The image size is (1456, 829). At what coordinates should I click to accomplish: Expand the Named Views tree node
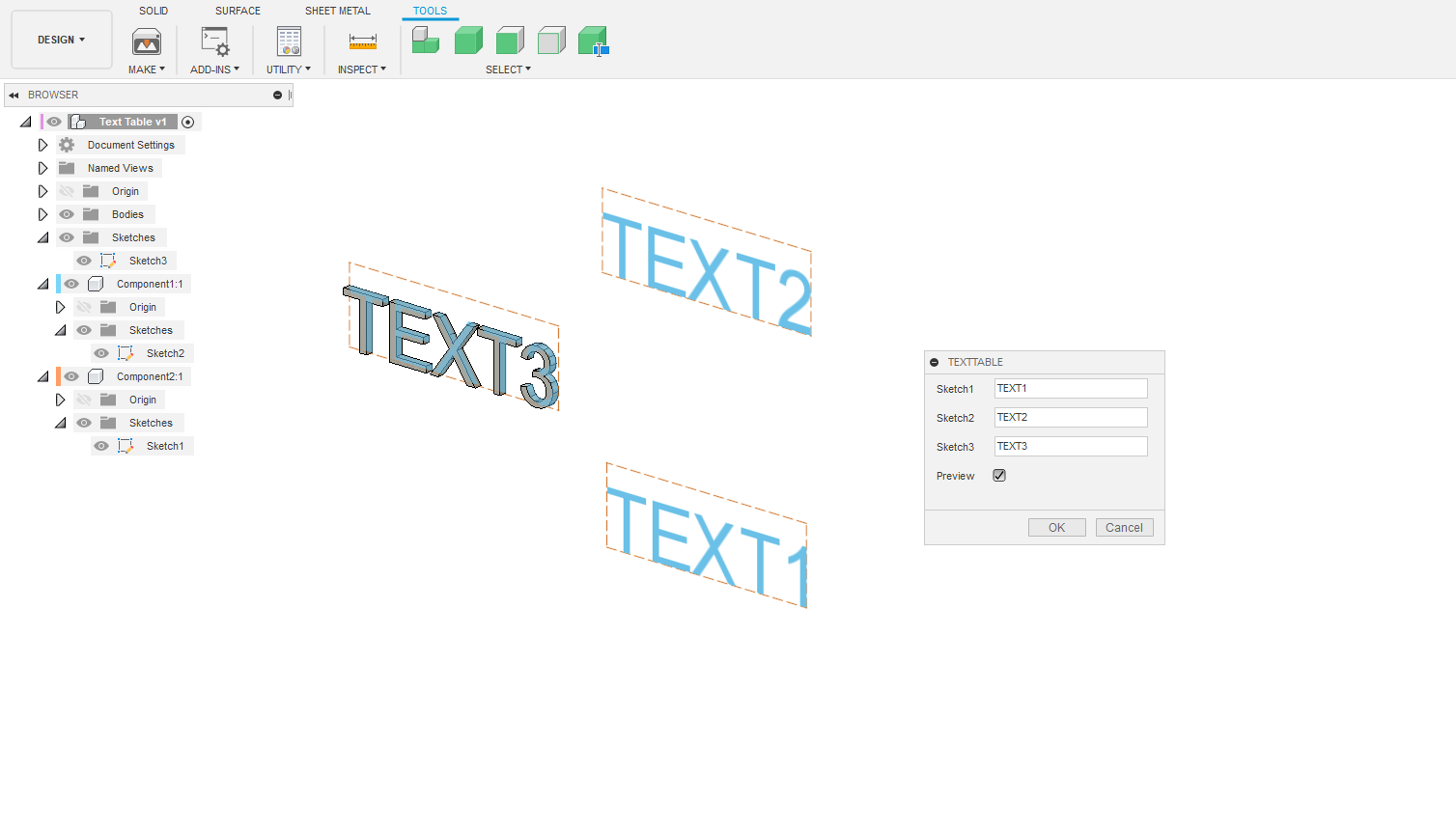(x=42, y=168)
